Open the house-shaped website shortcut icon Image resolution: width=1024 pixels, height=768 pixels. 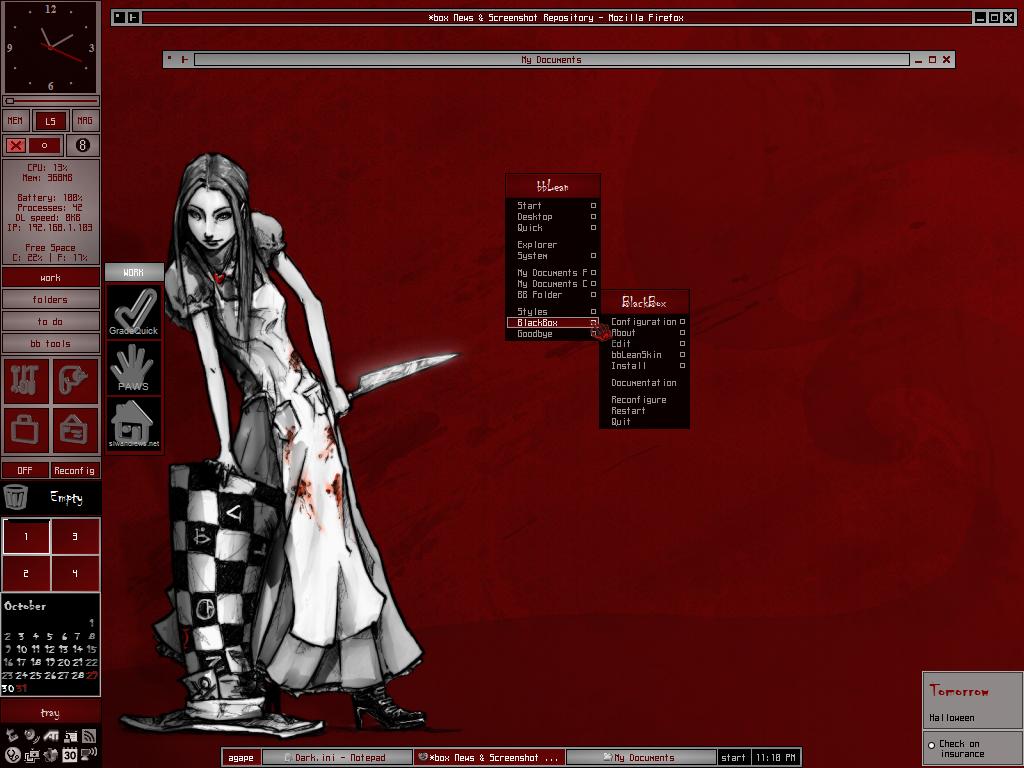(x=134, y=424)
